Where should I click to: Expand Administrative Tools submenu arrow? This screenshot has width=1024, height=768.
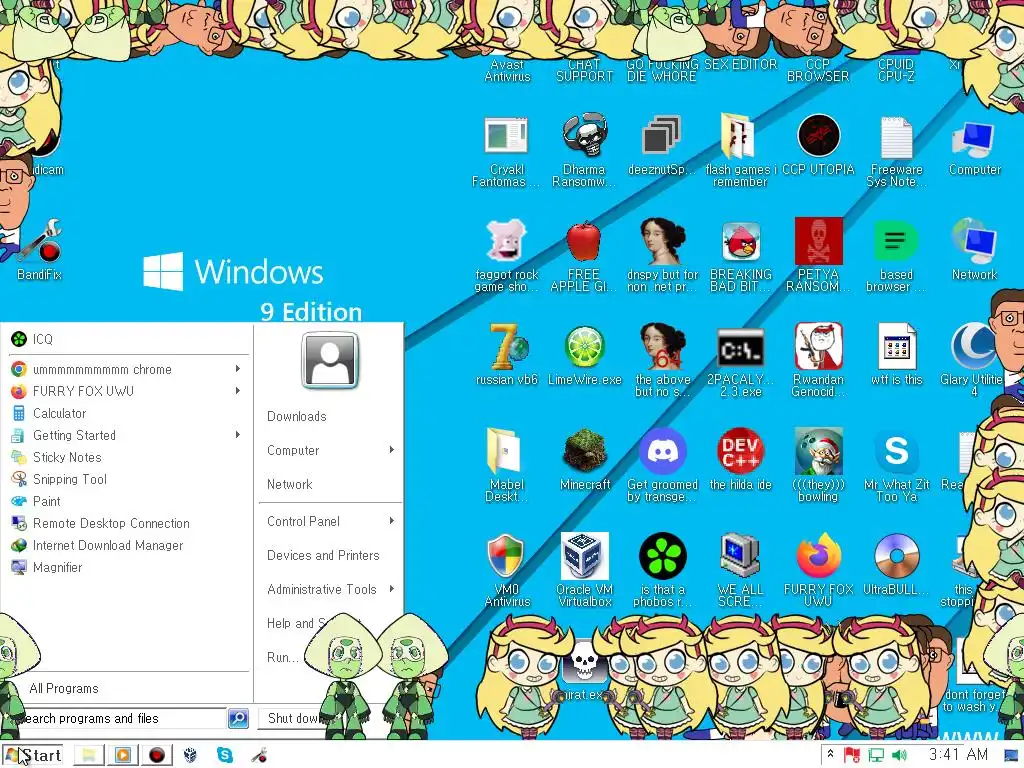pyautogui.click(x=392, y=588)
